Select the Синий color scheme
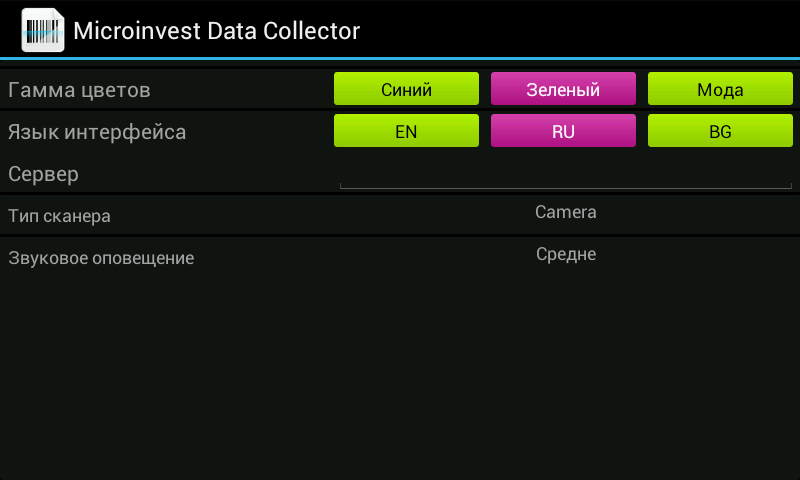Screen dimensions: 800x480 click(406, 89)
